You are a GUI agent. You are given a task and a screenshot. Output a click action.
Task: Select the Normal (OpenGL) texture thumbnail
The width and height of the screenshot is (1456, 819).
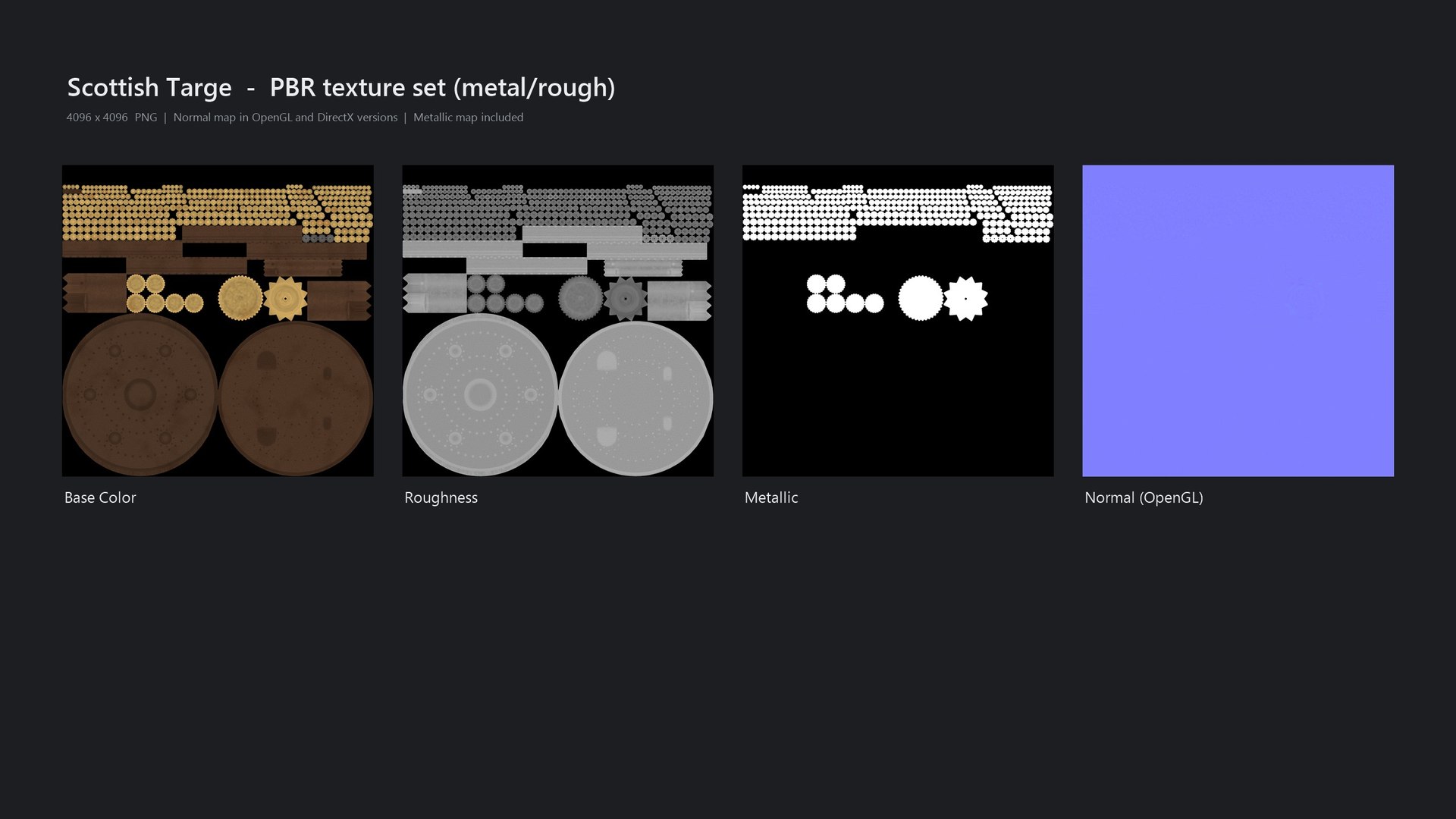(x=1238, y=321)
